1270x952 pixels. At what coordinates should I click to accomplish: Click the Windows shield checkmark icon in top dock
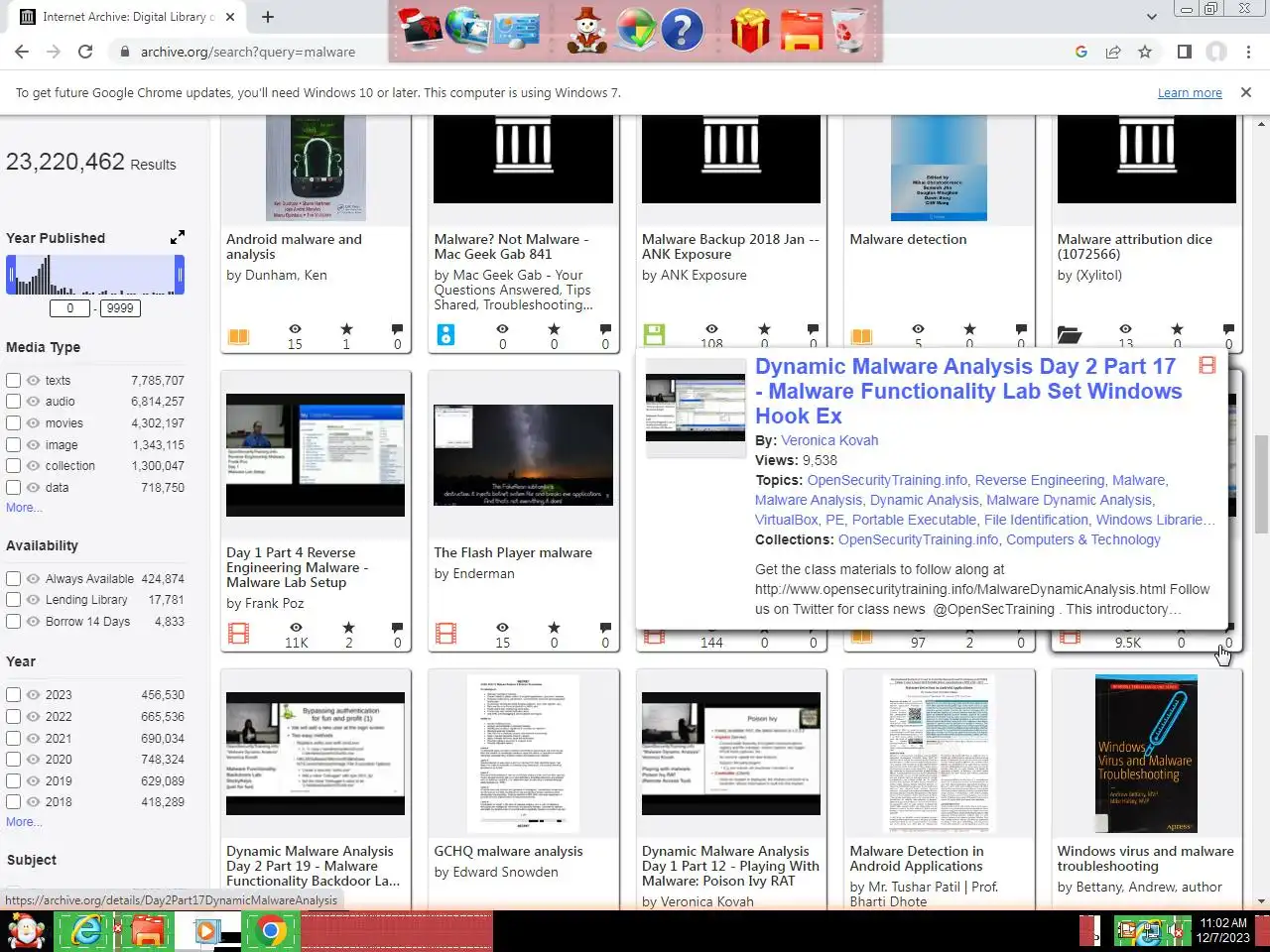point(635,30)
